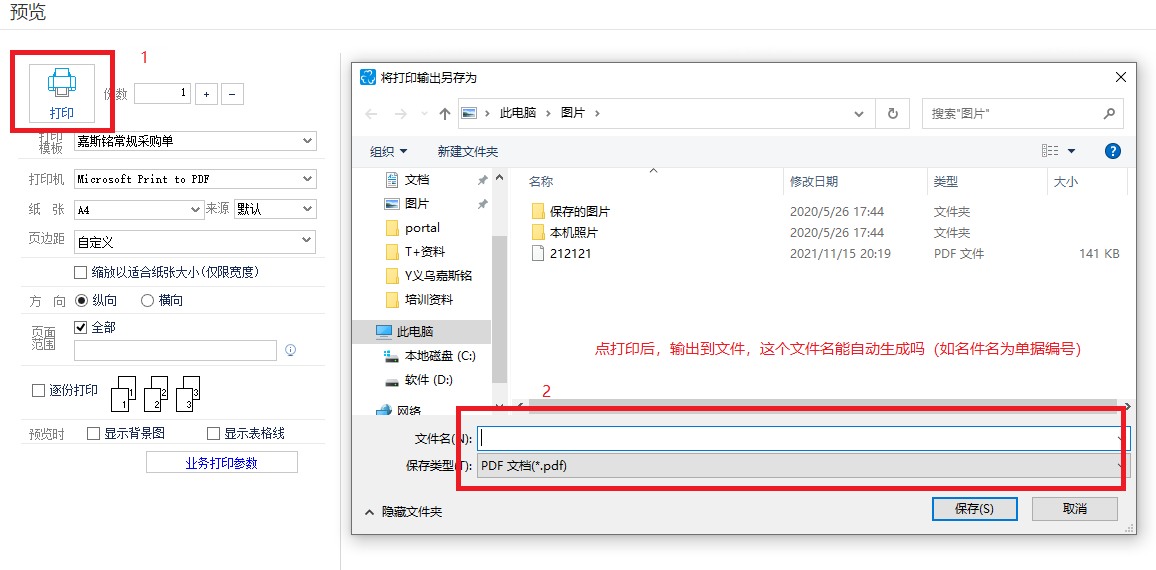
Task: Open the view options dropdown arrow
Action: point(1071,151)
